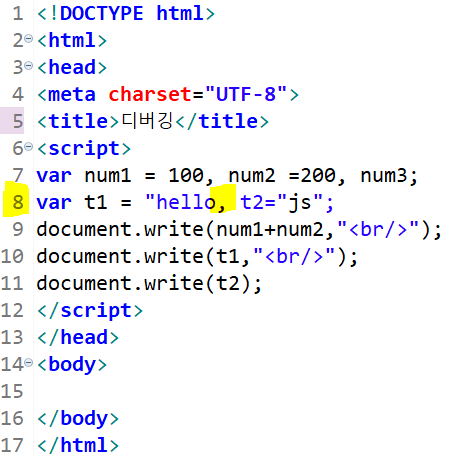Image resolution: width=453 pixels, height=456 pixels.
Task: Click the meta tag name
Action: tap(72, 94)
